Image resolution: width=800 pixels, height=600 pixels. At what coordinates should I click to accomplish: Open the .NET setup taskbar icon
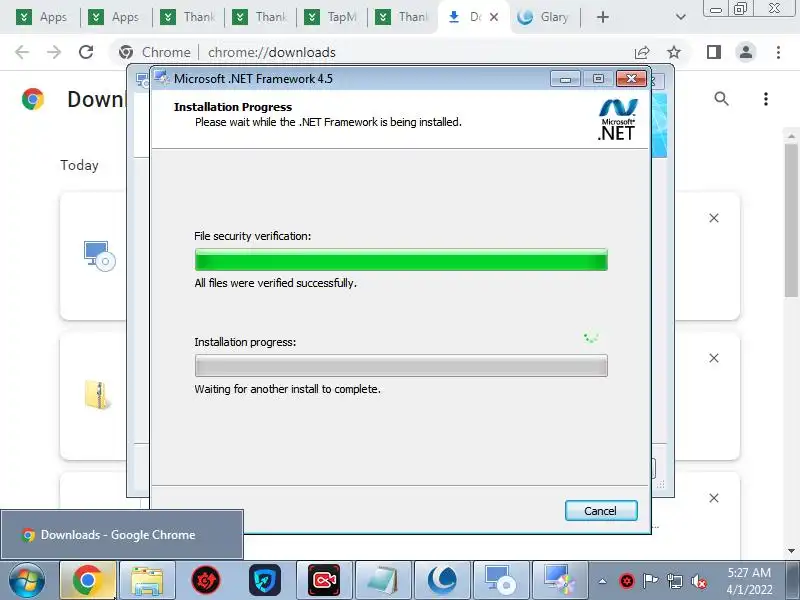pos(560,580)
